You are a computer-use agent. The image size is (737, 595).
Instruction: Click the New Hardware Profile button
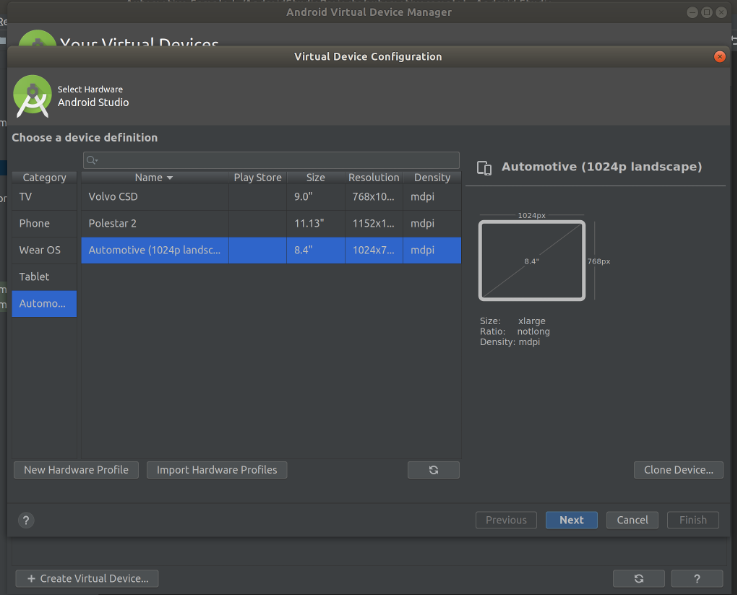(76, 470)
